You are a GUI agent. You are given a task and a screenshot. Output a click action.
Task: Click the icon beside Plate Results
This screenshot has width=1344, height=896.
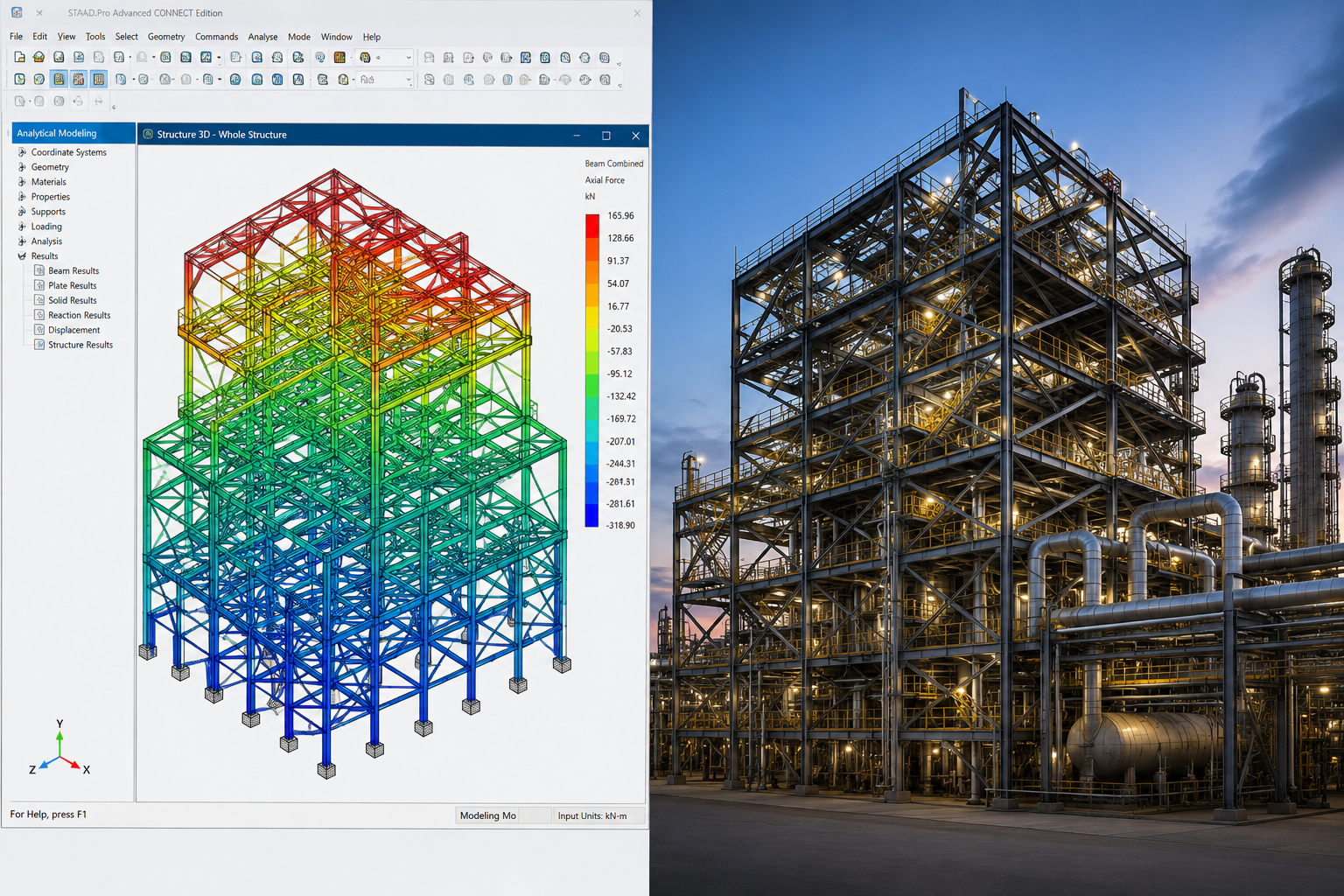[39, 285]
